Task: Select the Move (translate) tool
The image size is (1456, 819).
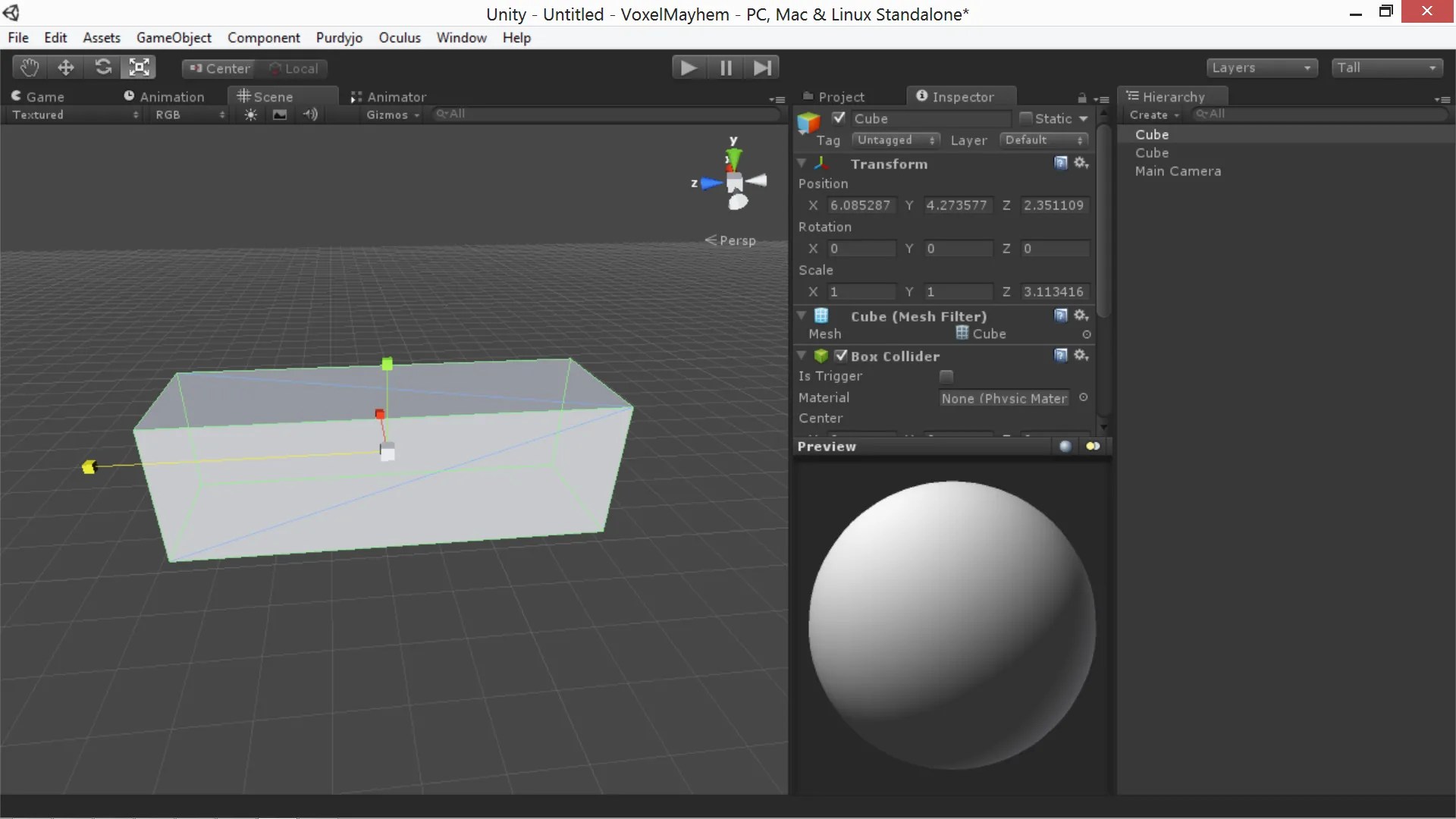Action: 66,67
